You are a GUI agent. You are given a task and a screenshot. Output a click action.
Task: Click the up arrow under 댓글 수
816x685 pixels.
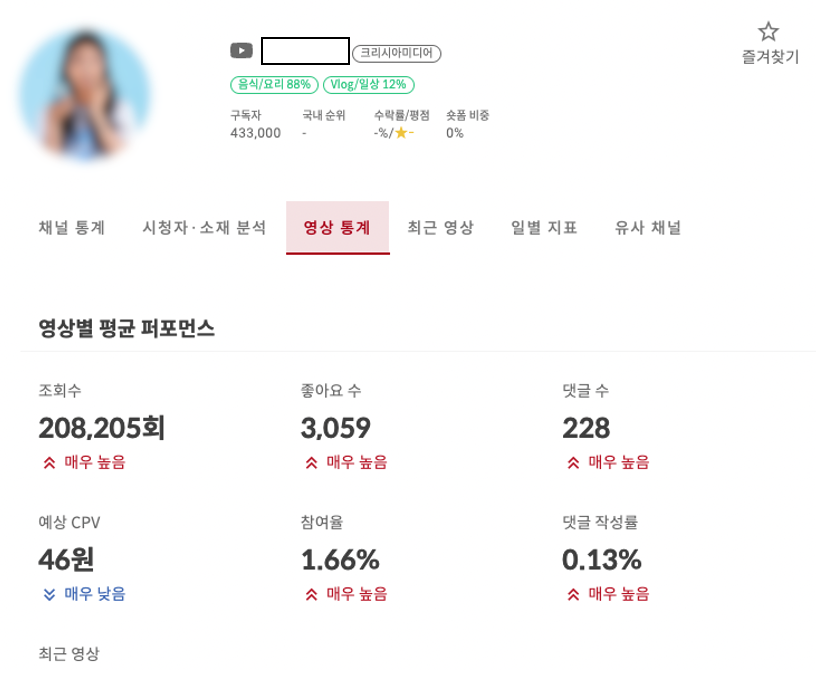[x=574, y=462]
